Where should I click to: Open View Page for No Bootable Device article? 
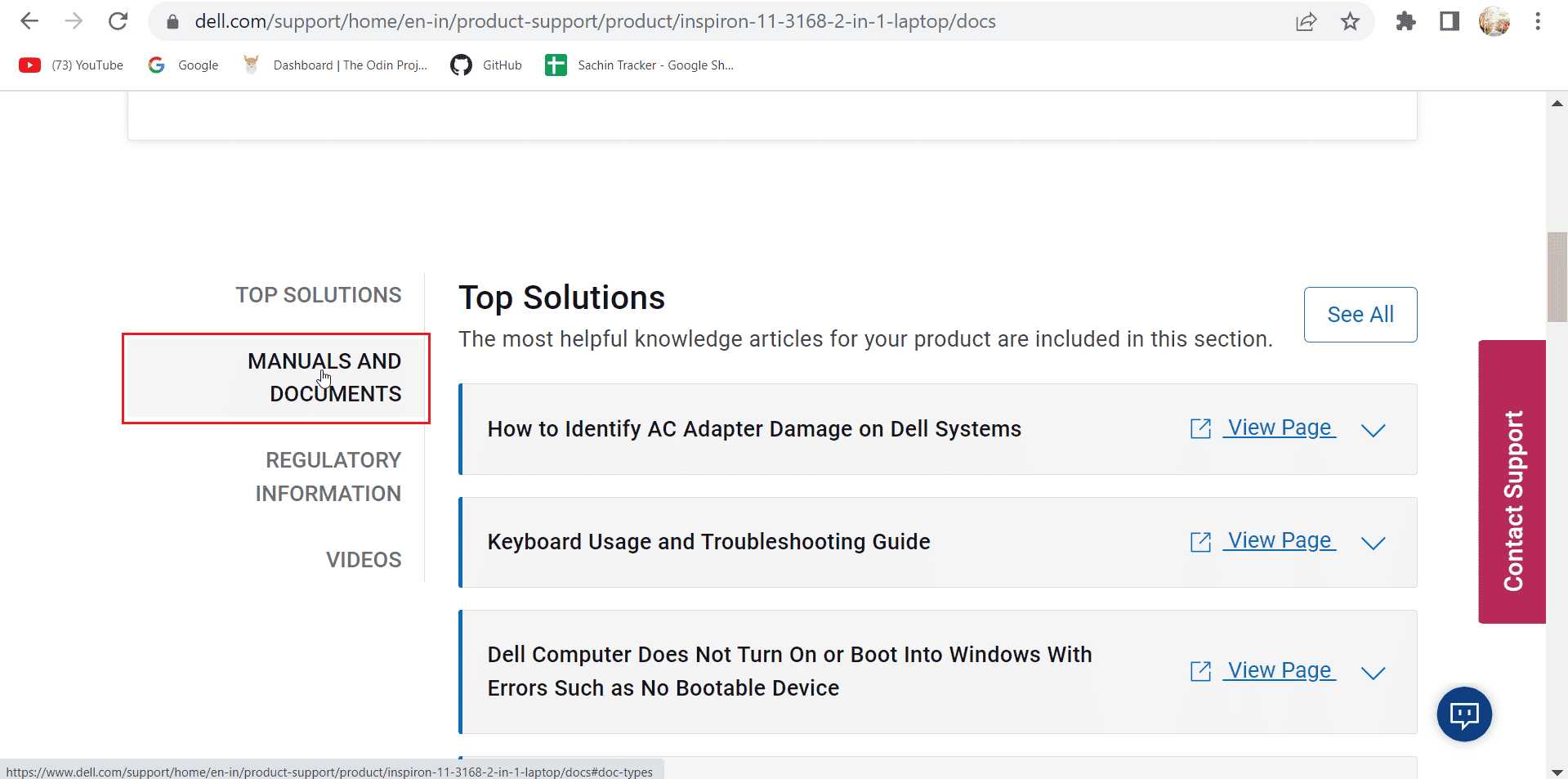(x=1280, y=670)
